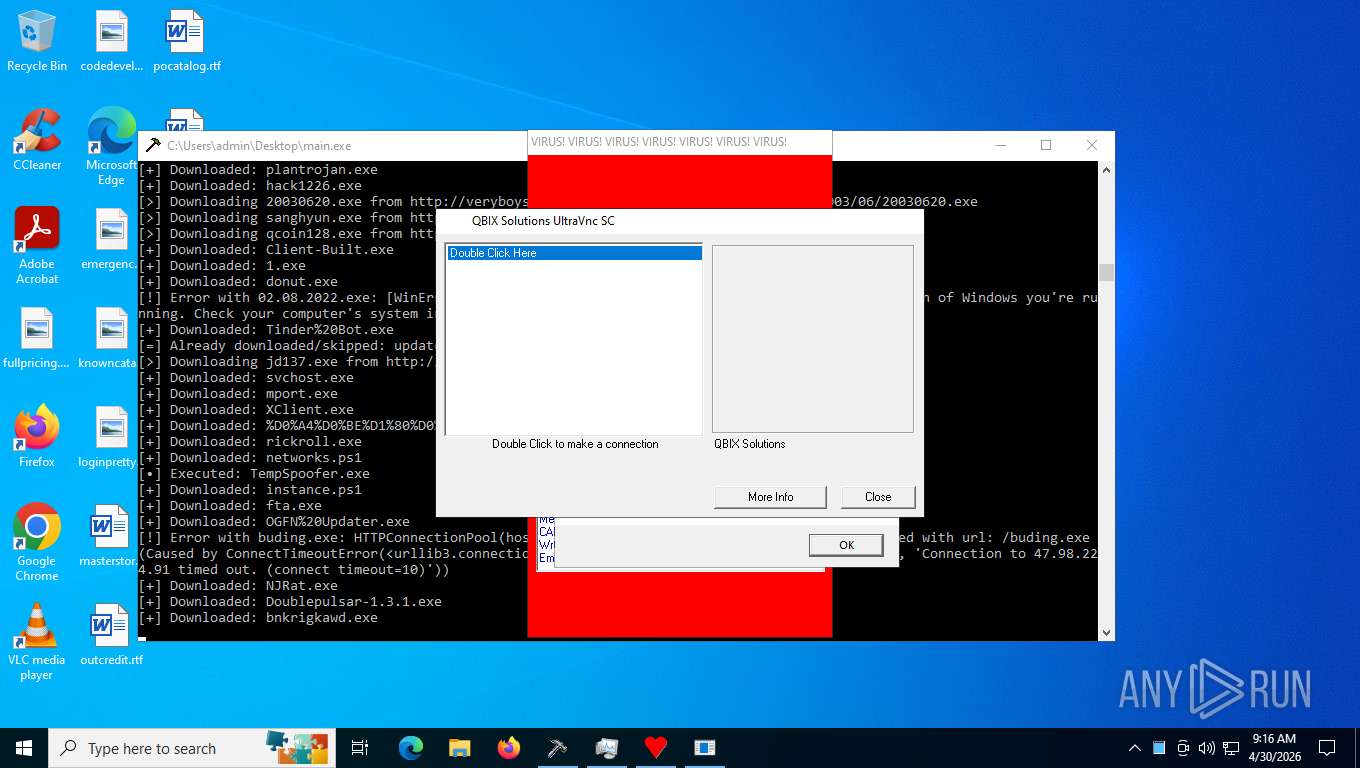Click 'Downloaded: rickroll.exe' console line
The width and height of the screenshot is (1360, 768).
(x=250, y=441)
